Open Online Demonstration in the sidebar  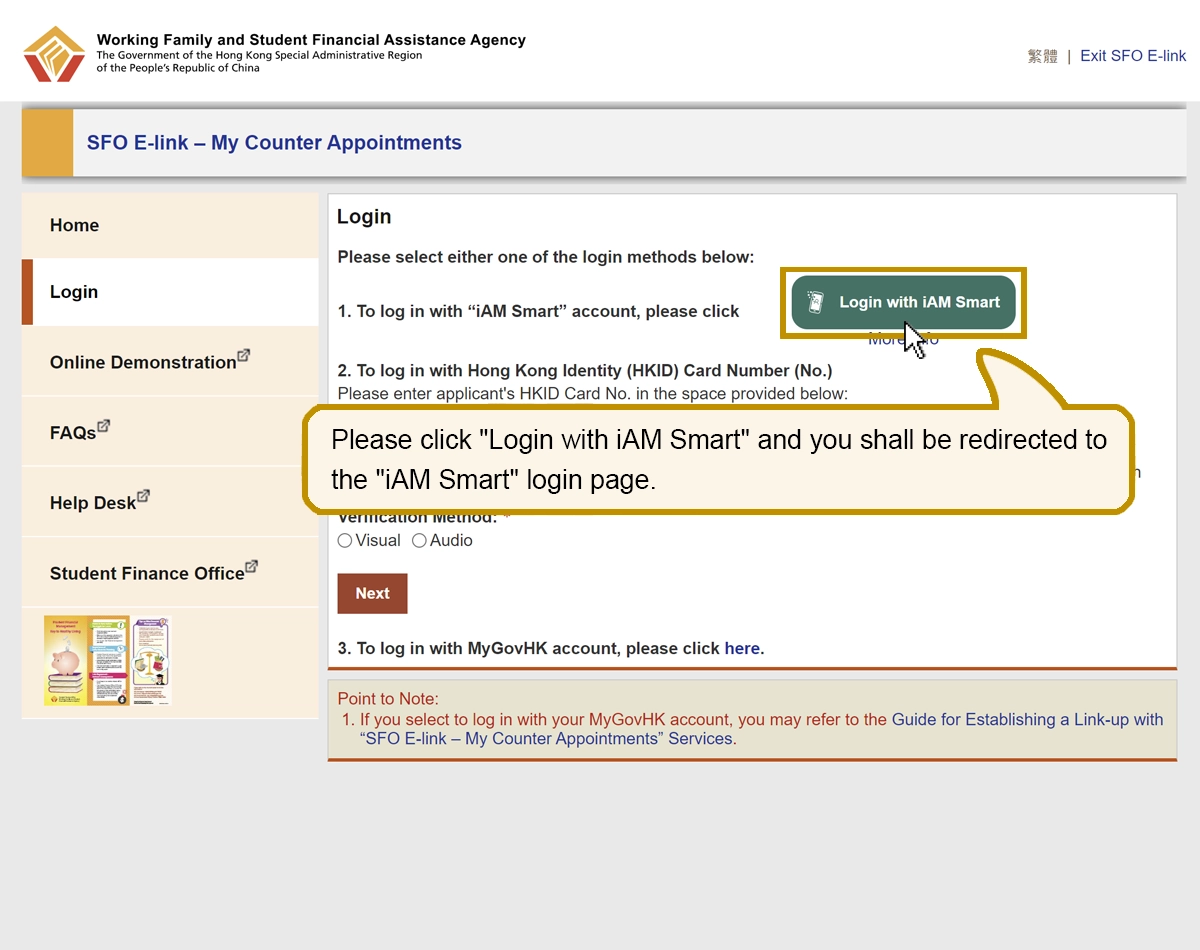pos(170,362)
